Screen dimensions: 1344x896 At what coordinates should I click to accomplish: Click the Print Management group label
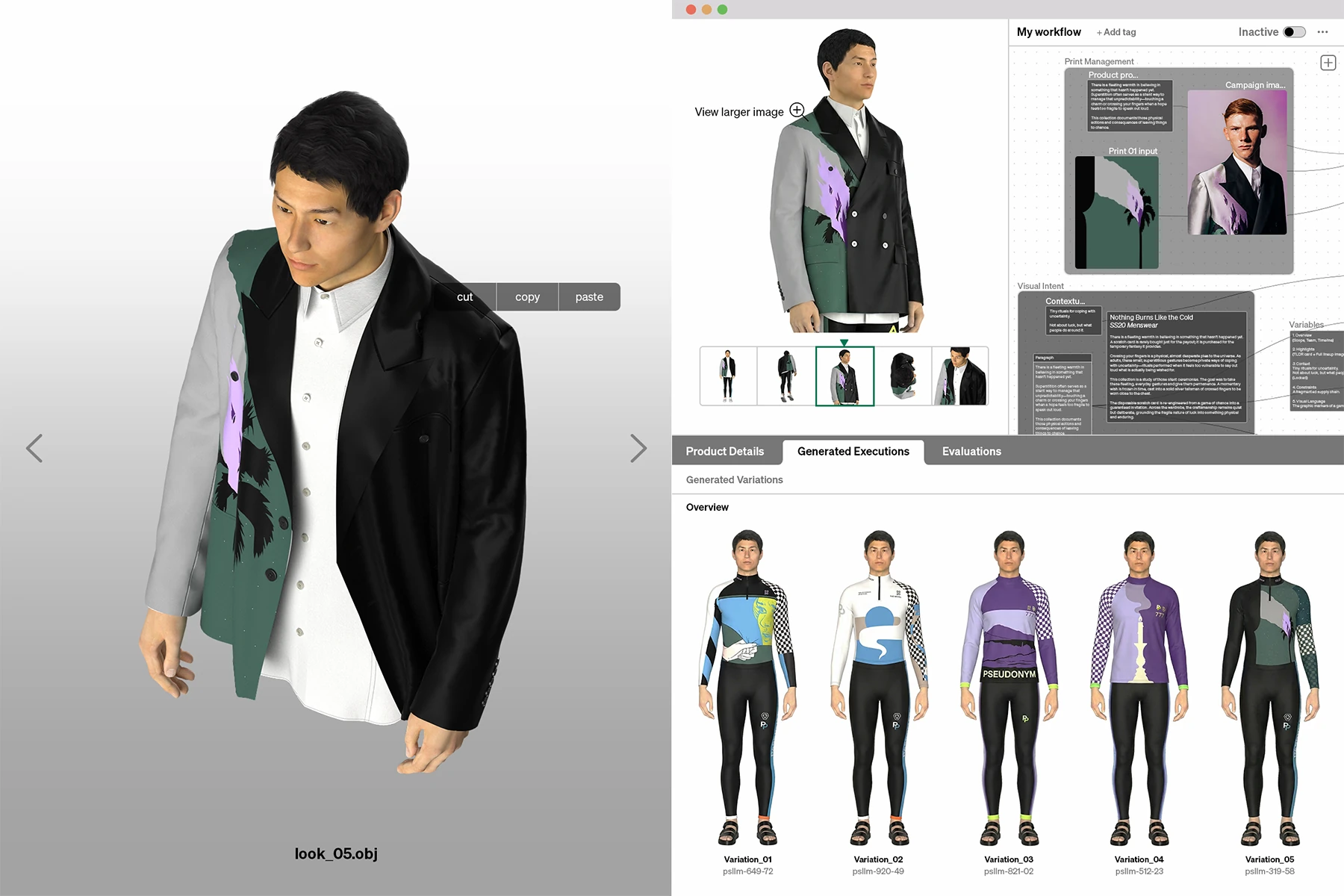pos(1098,62)
